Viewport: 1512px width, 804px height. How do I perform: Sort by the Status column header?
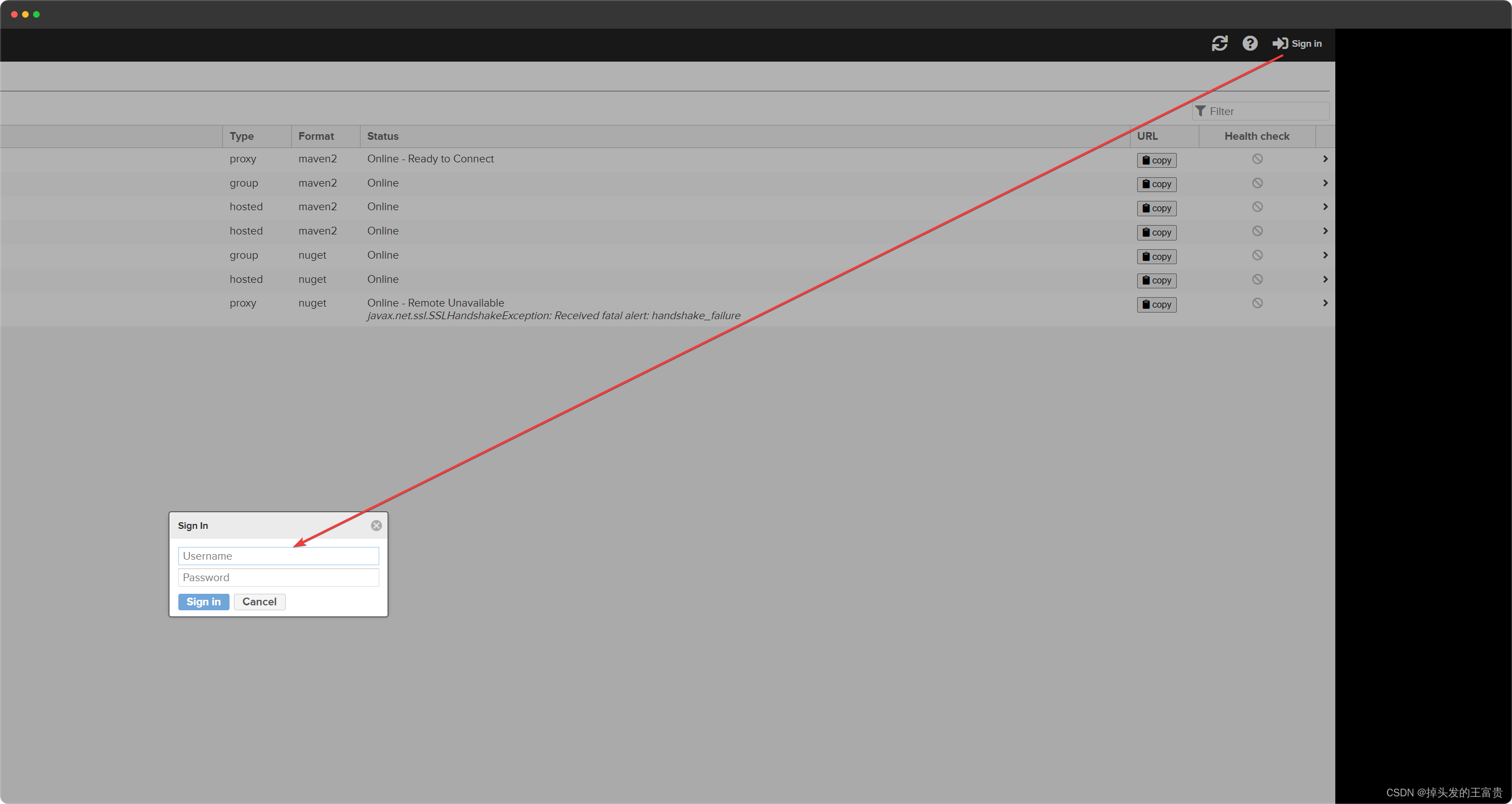tap(383, 136)
